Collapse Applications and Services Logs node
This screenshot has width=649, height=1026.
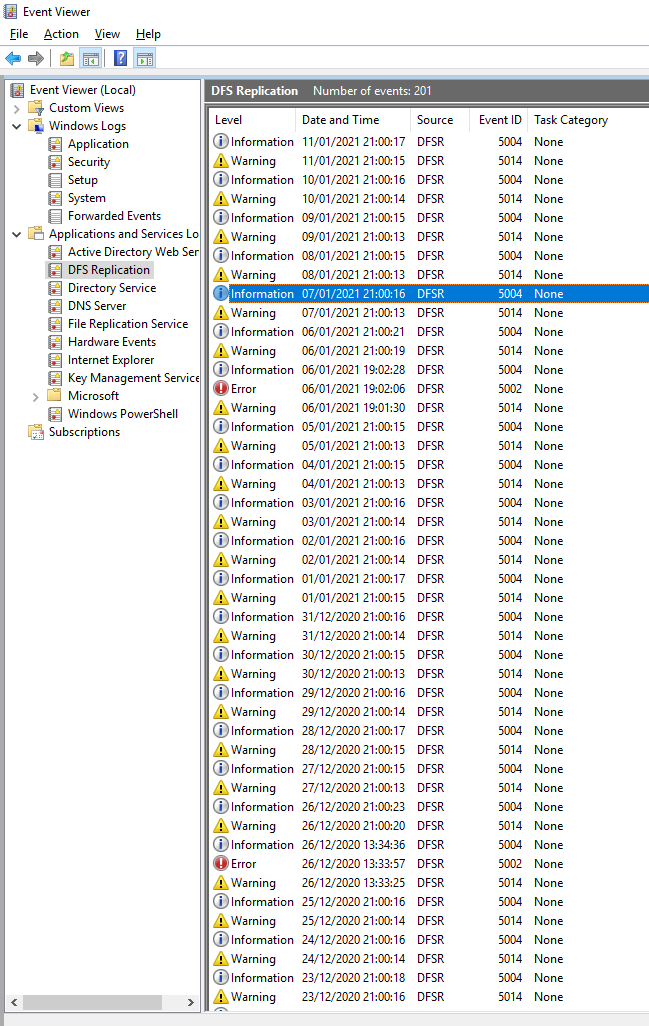(17, 234)
